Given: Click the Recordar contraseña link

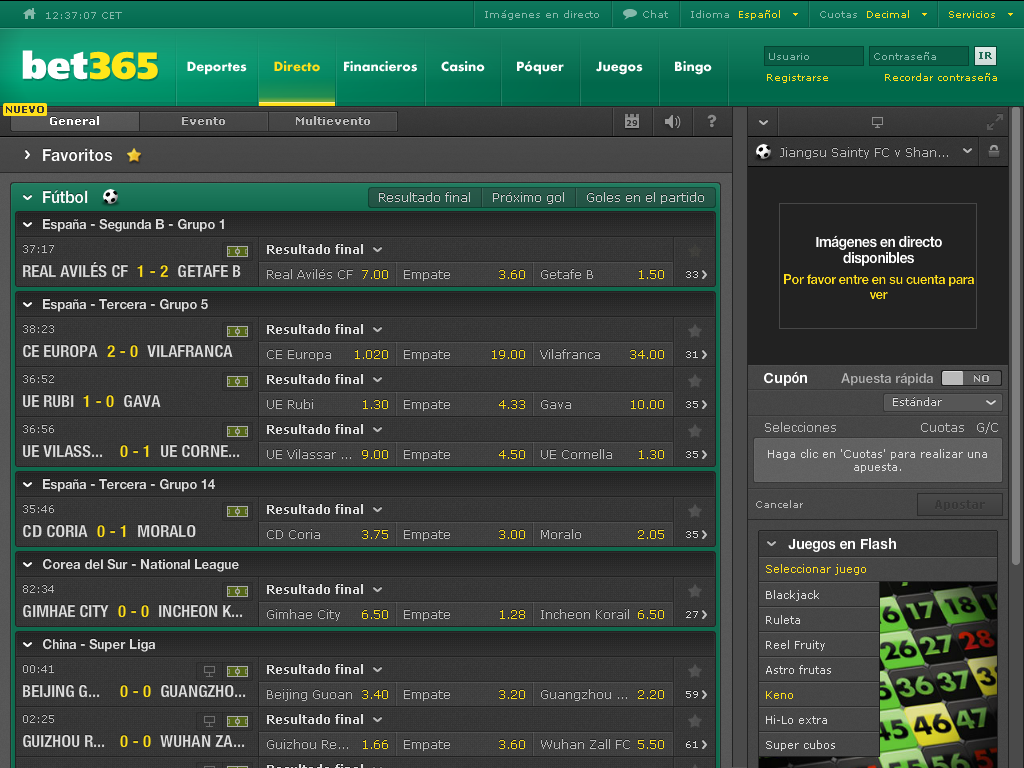Looking at the screenshot, I should pos(940,78).
